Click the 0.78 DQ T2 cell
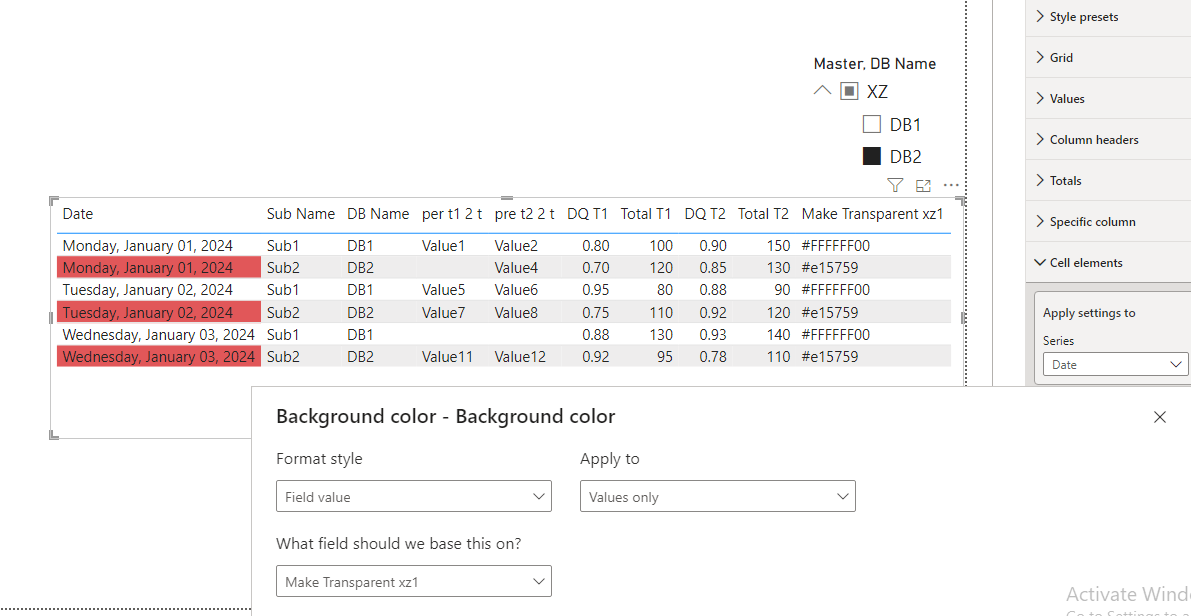 [x=712, y=356]
